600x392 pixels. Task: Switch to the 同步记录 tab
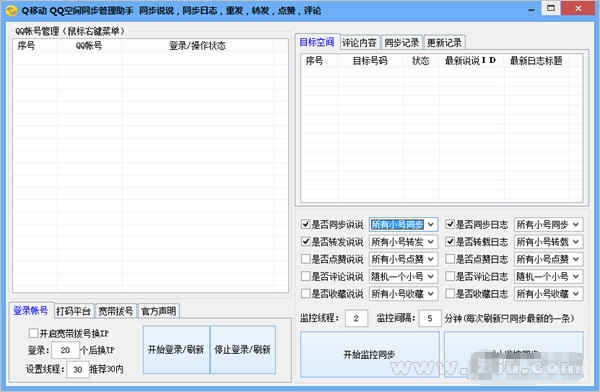(x=402, y=42)
